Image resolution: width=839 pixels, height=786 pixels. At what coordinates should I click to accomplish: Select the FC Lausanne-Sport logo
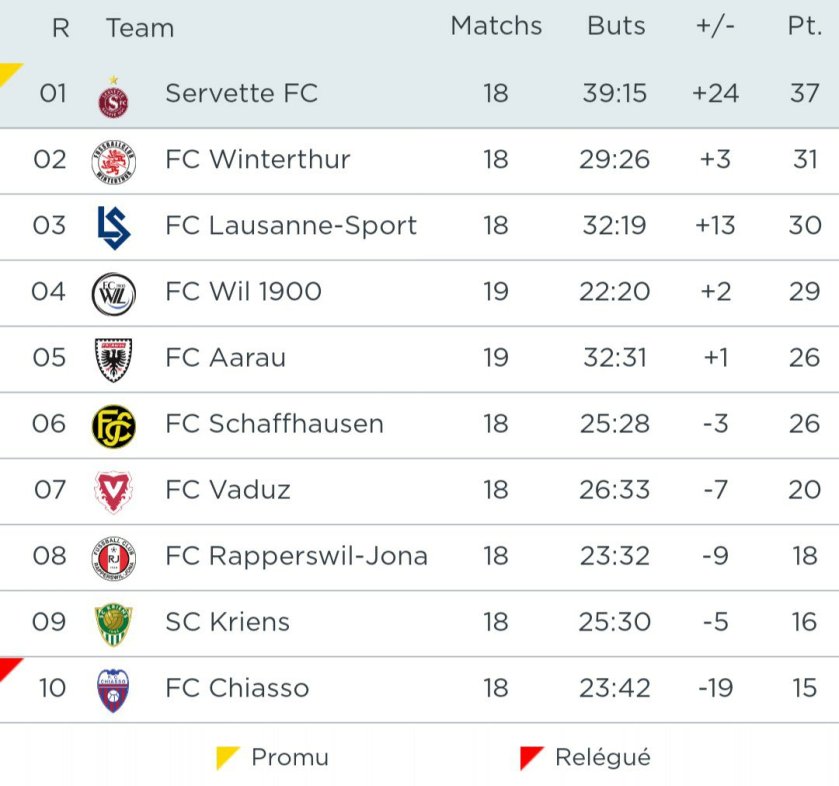(113, 226)
